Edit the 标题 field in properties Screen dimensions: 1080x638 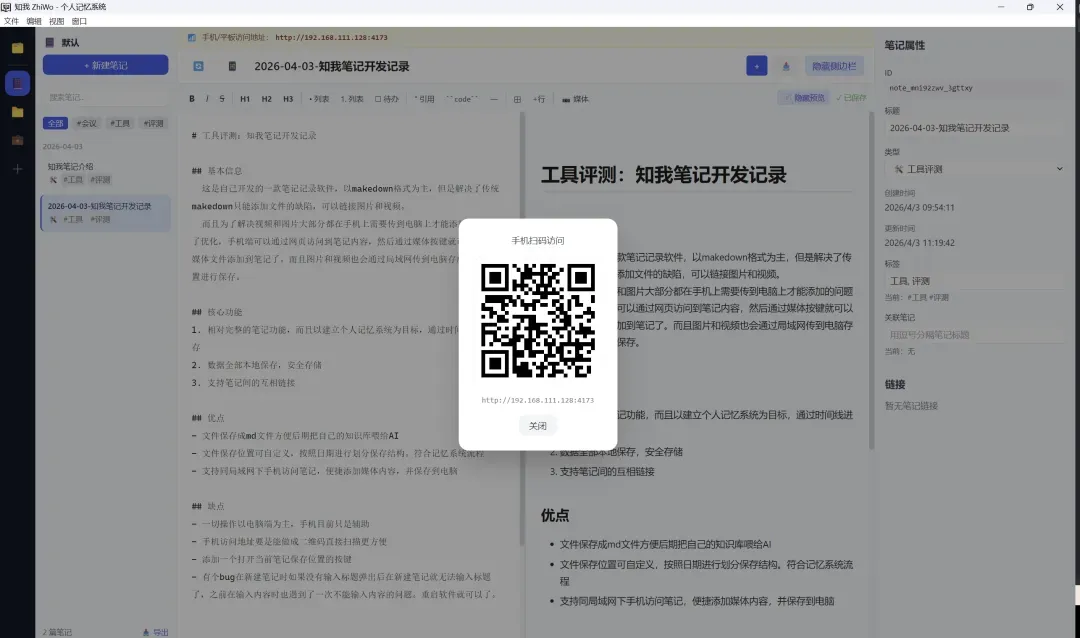(974, 128)
